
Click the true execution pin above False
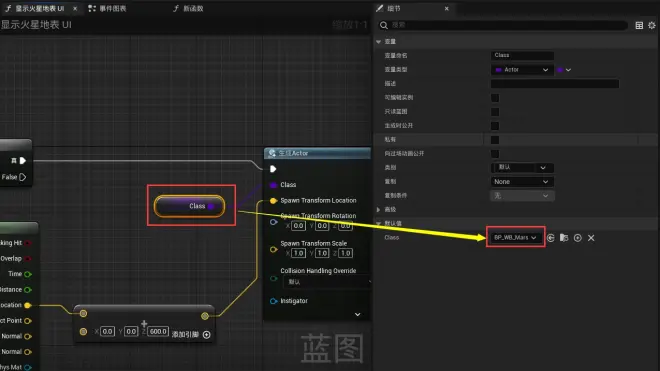tap(23, 160)
